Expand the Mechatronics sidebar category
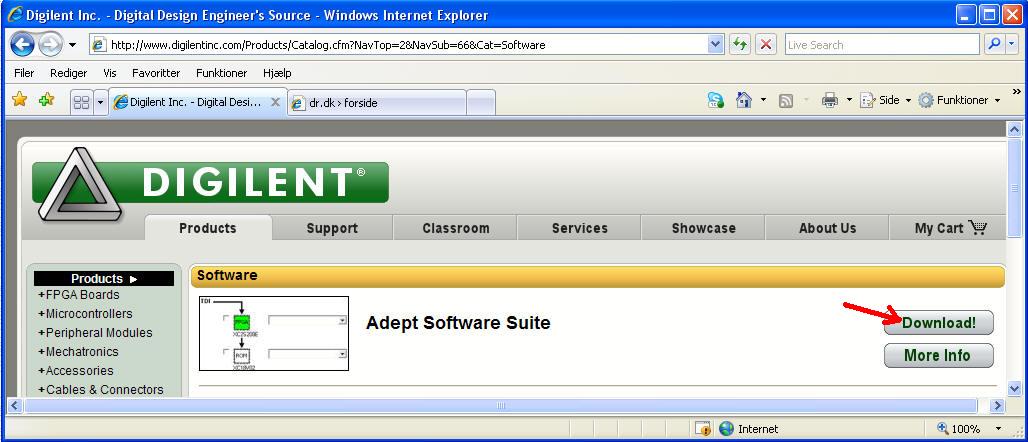Screen dimensions: 1028x442 (78, 352)
